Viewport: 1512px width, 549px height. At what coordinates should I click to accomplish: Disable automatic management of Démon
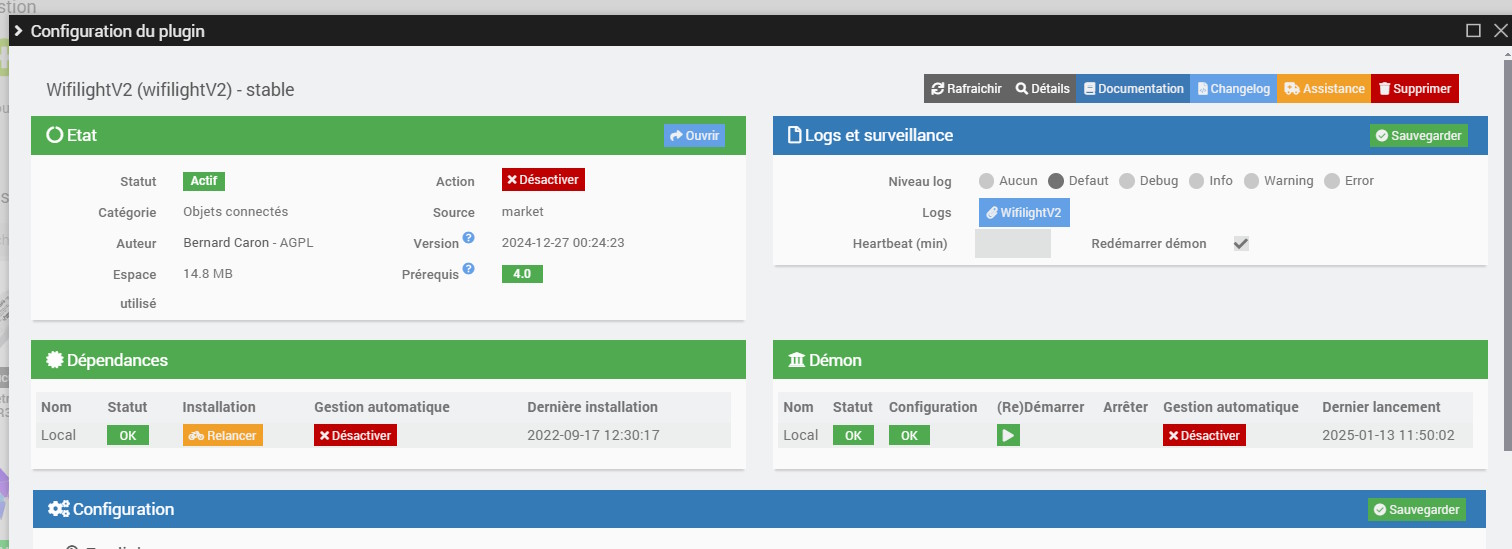tap(1204, 435)
